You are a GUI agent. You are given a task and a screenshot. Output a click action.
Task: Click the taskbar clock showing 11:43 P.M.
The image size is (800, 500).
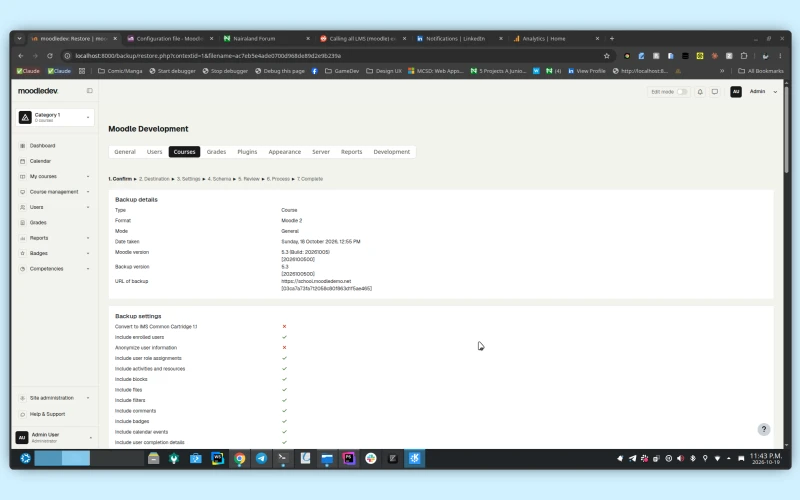click(x=766, y=458)
